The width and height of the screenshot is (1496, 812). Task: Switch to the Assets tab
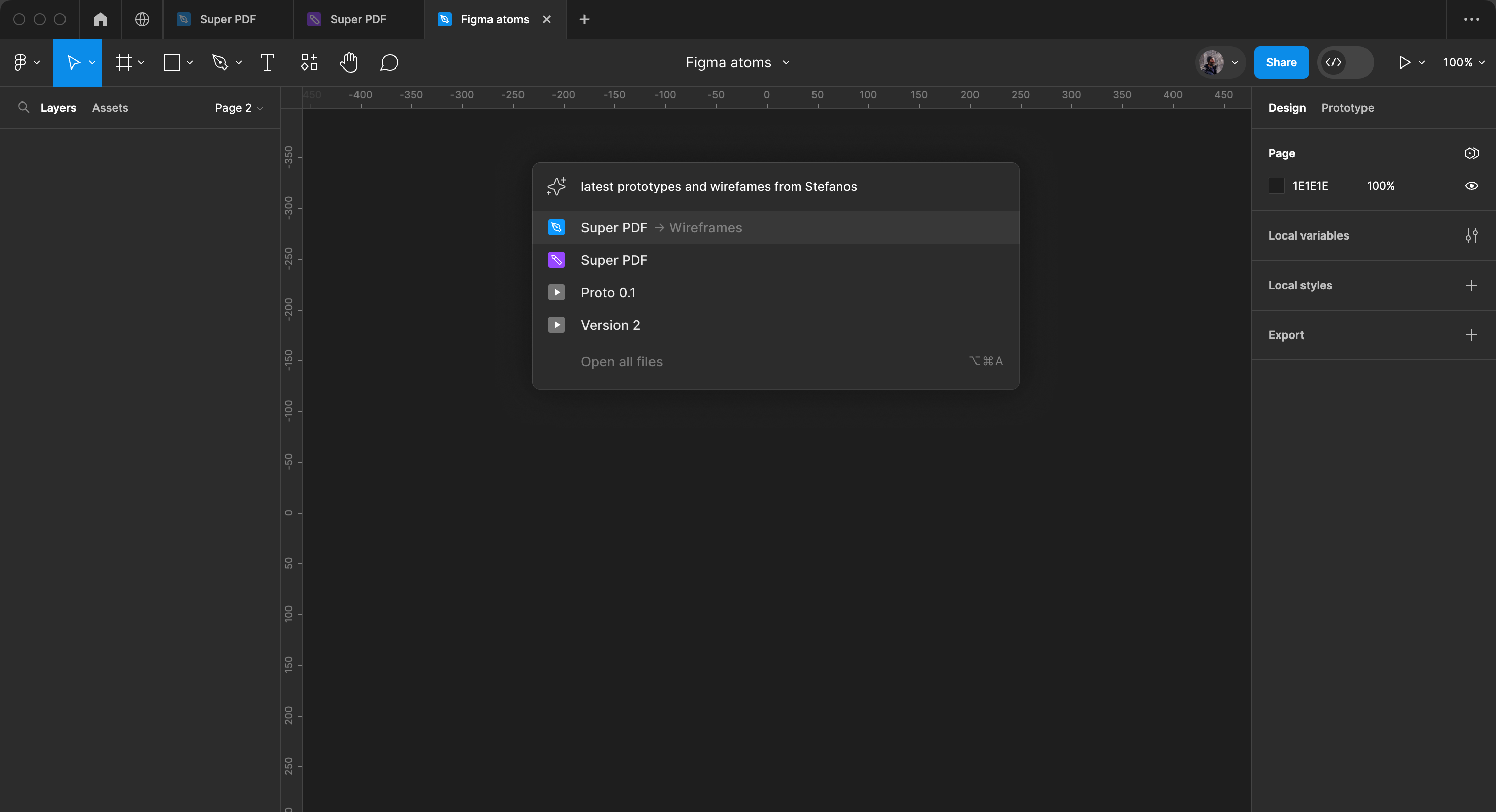coord(110,108)
